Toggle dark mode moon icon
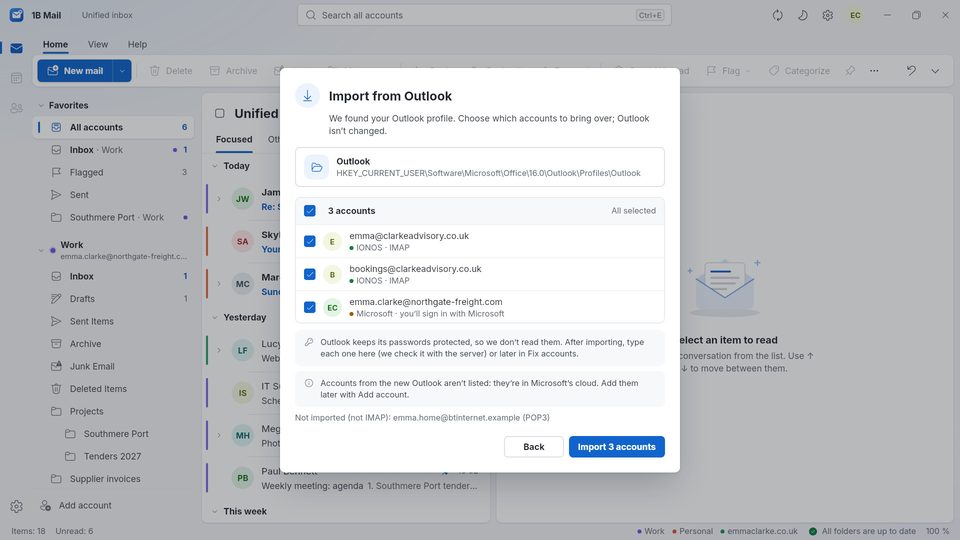 coord(803,15)
